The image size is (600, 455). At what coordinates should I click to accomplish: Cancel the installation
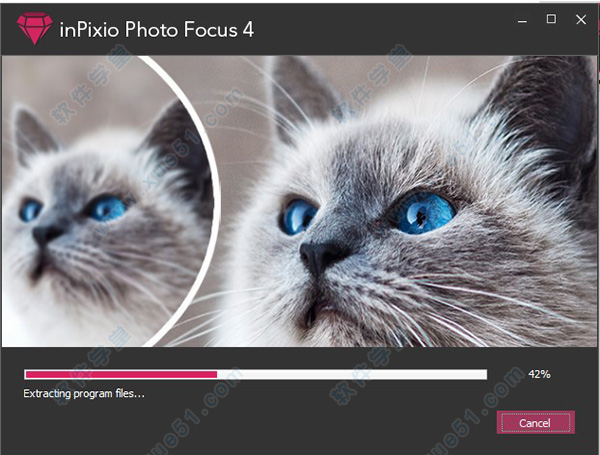535,422
